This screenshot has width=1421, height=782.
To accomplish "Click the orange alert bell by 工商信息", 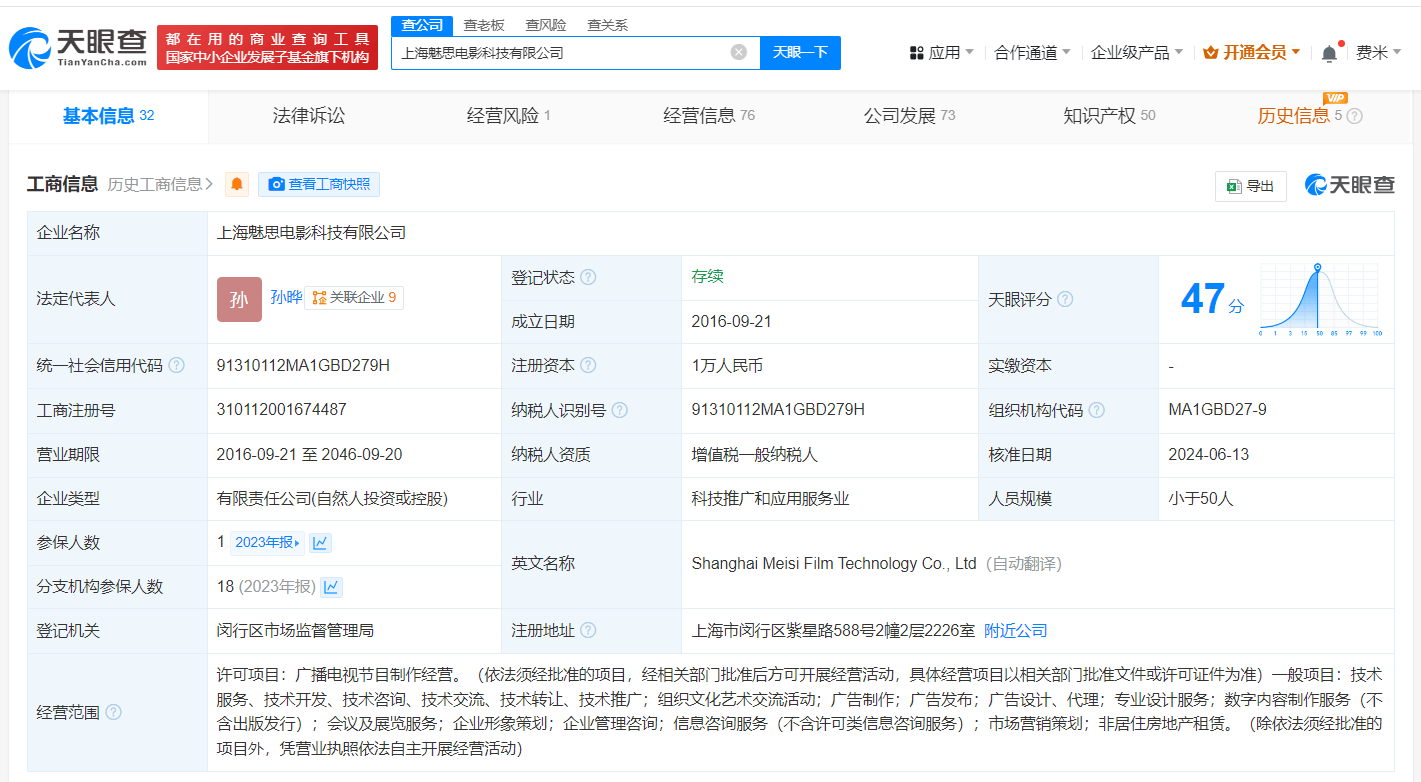I will pyautogui.click(x=237, y=184).
